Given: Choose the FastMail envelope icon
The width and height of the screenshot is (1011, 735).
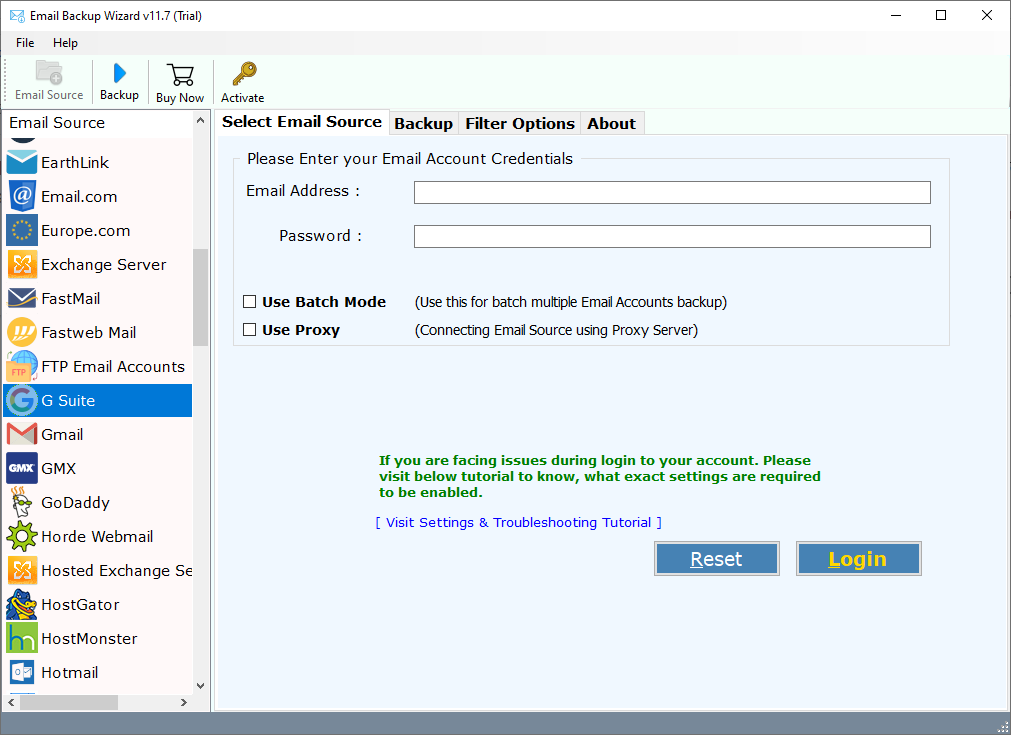Looking at the screenshot, I should pyautogui.click(x=22, y=298).
